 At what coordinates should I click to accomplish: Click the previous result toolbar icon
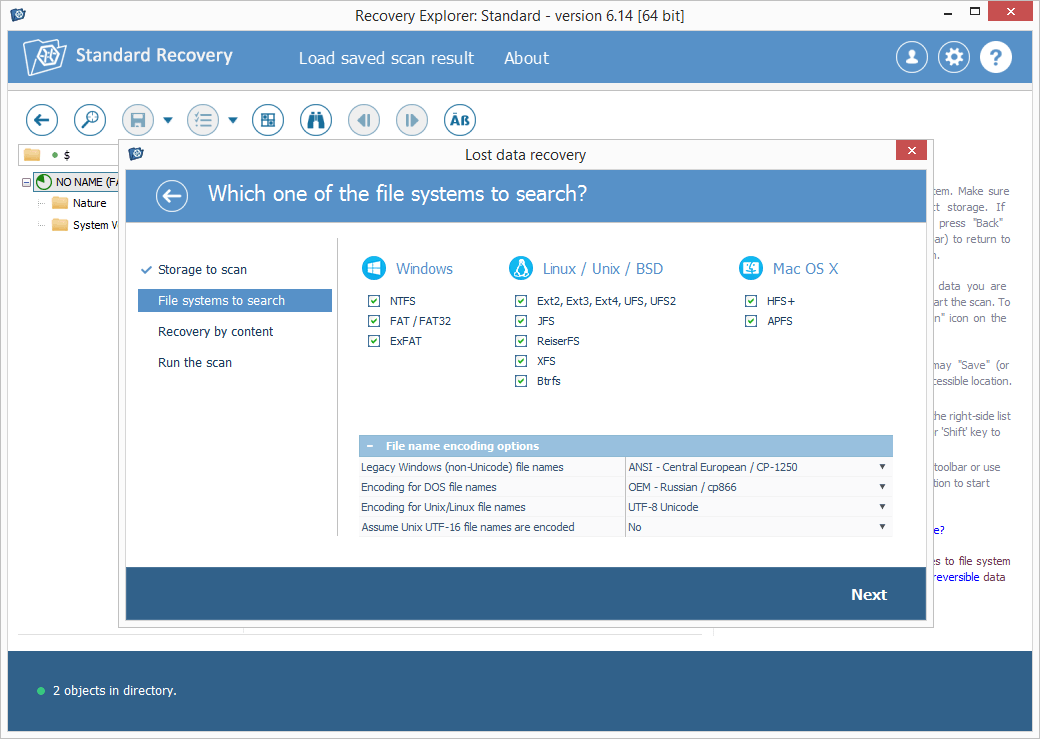(364, 120)
